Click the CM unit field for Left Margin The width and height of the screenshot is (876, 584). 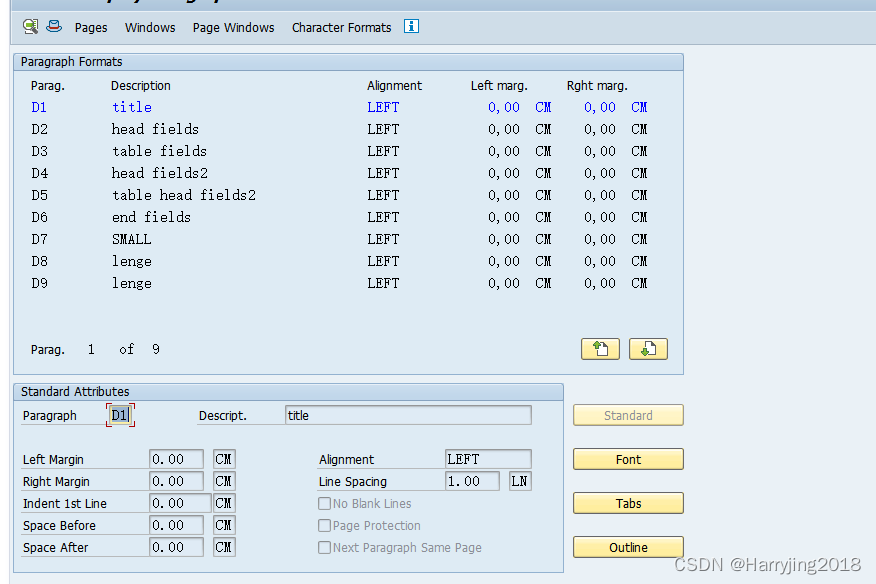pos(224,459)
